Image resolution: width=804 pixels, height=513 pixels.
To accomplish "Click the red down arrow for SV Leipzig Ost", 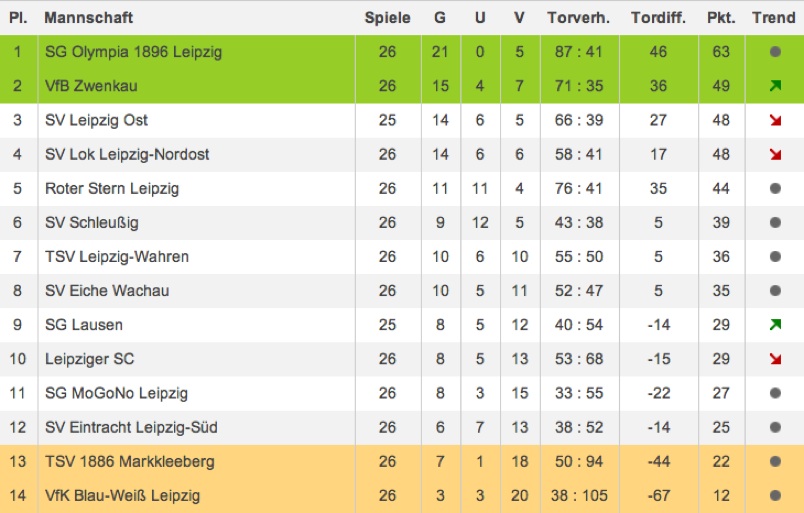I will [775, 120].
